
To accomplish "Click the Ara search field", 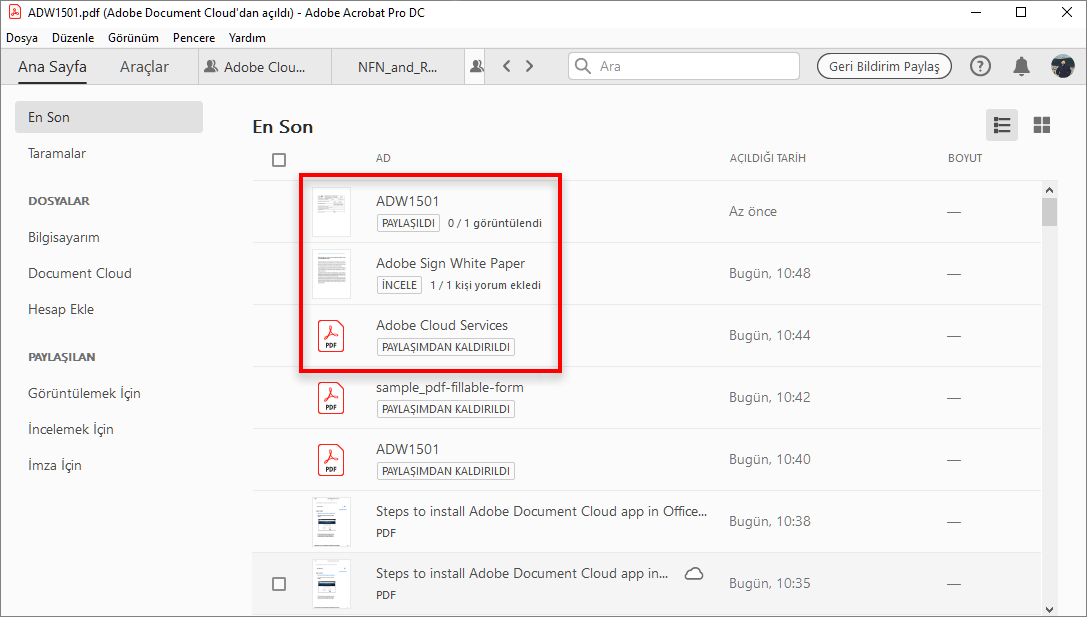I will (684, 66).
